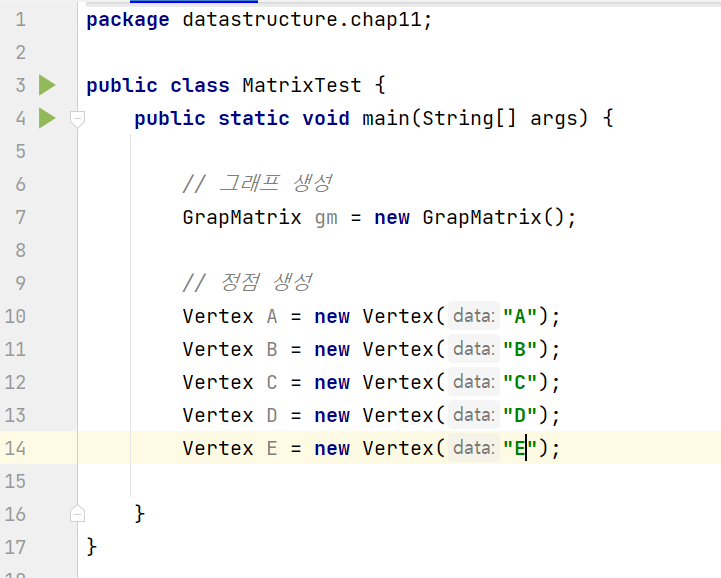The width and height of the screenshot is (721, 578).
Task: Click the class keyword on line 3
Action: pos(200,86)
